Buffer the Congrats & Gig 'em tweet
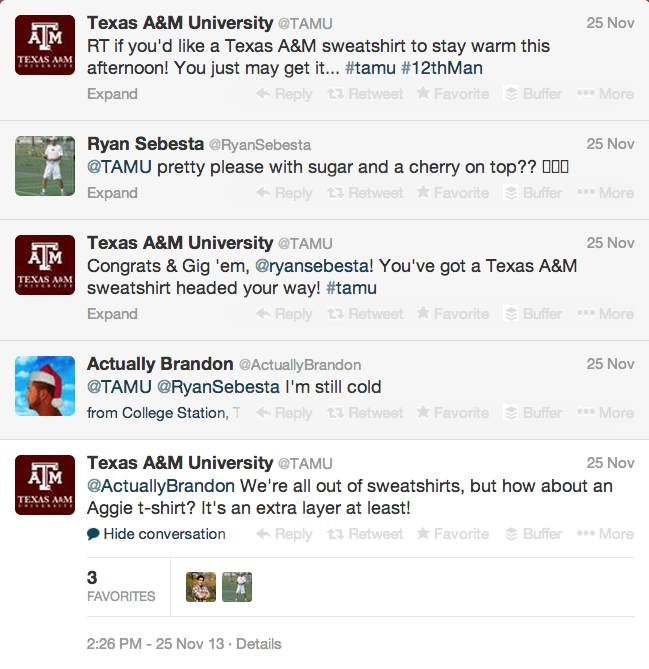 tap(533, 314)
